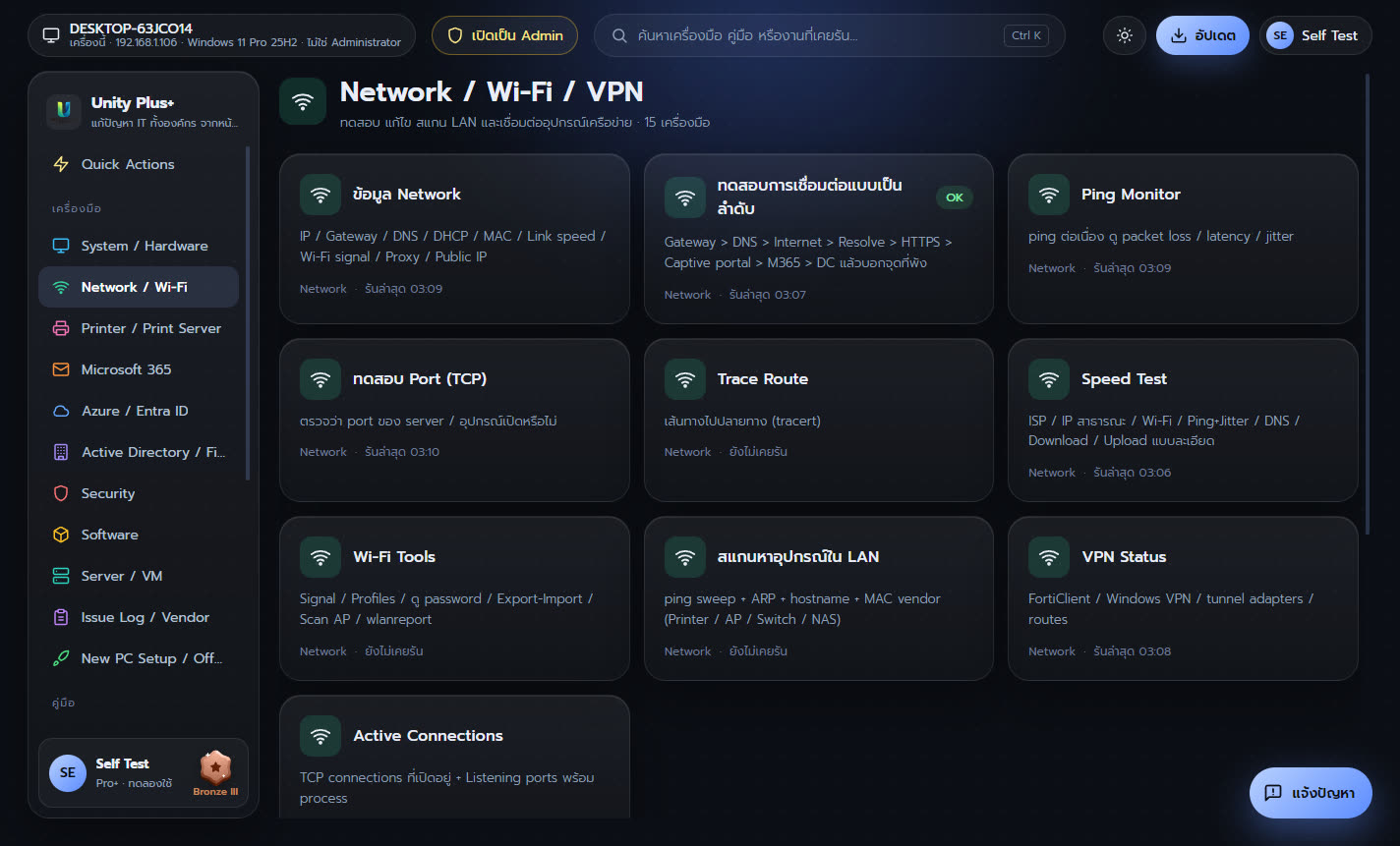1400x846 pixels.
Task: Click the ข้อมูล Network card title
Action: tap(407, 195)
